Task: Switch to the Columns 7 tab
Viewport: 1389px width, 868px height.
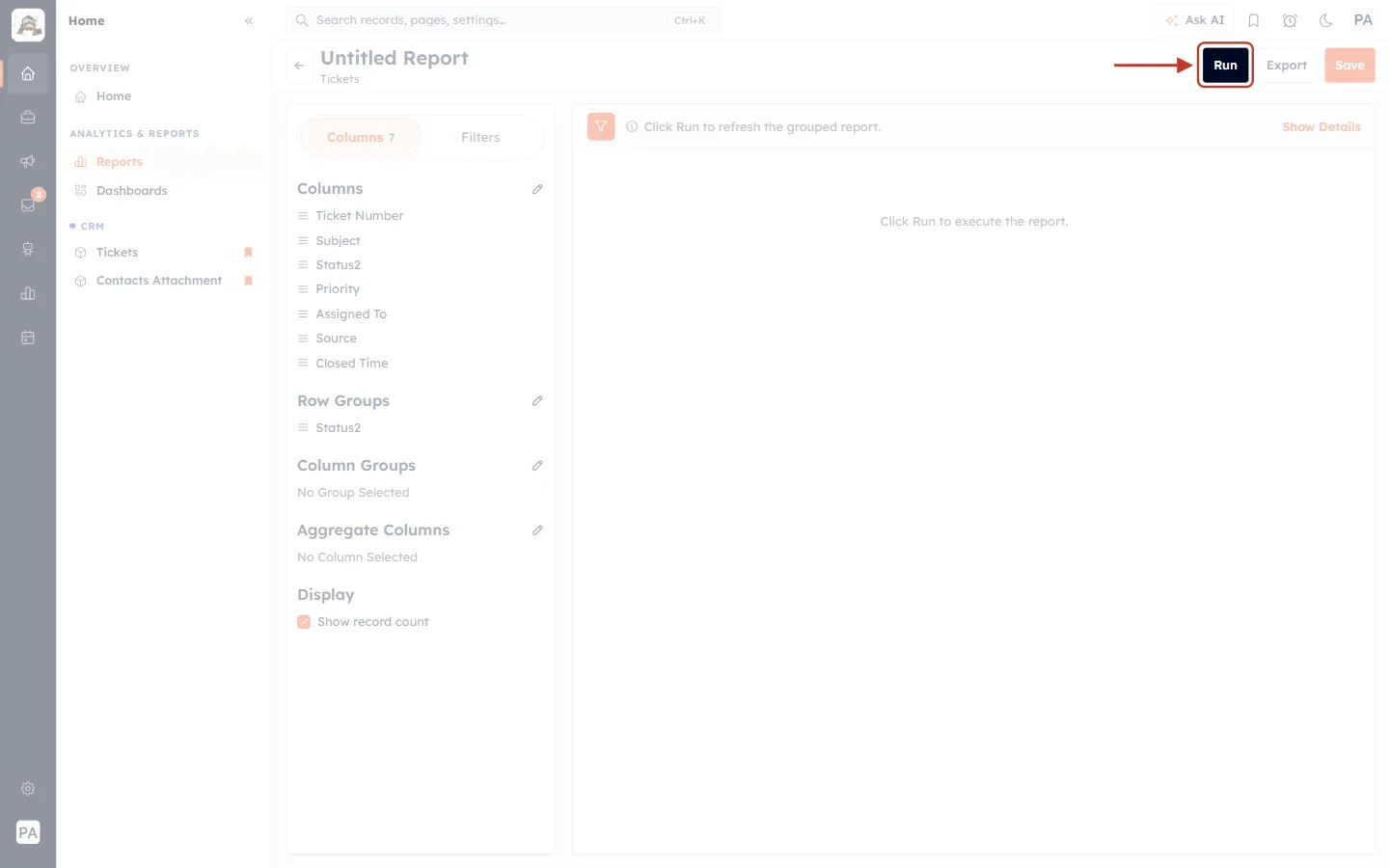Action: 361,137
